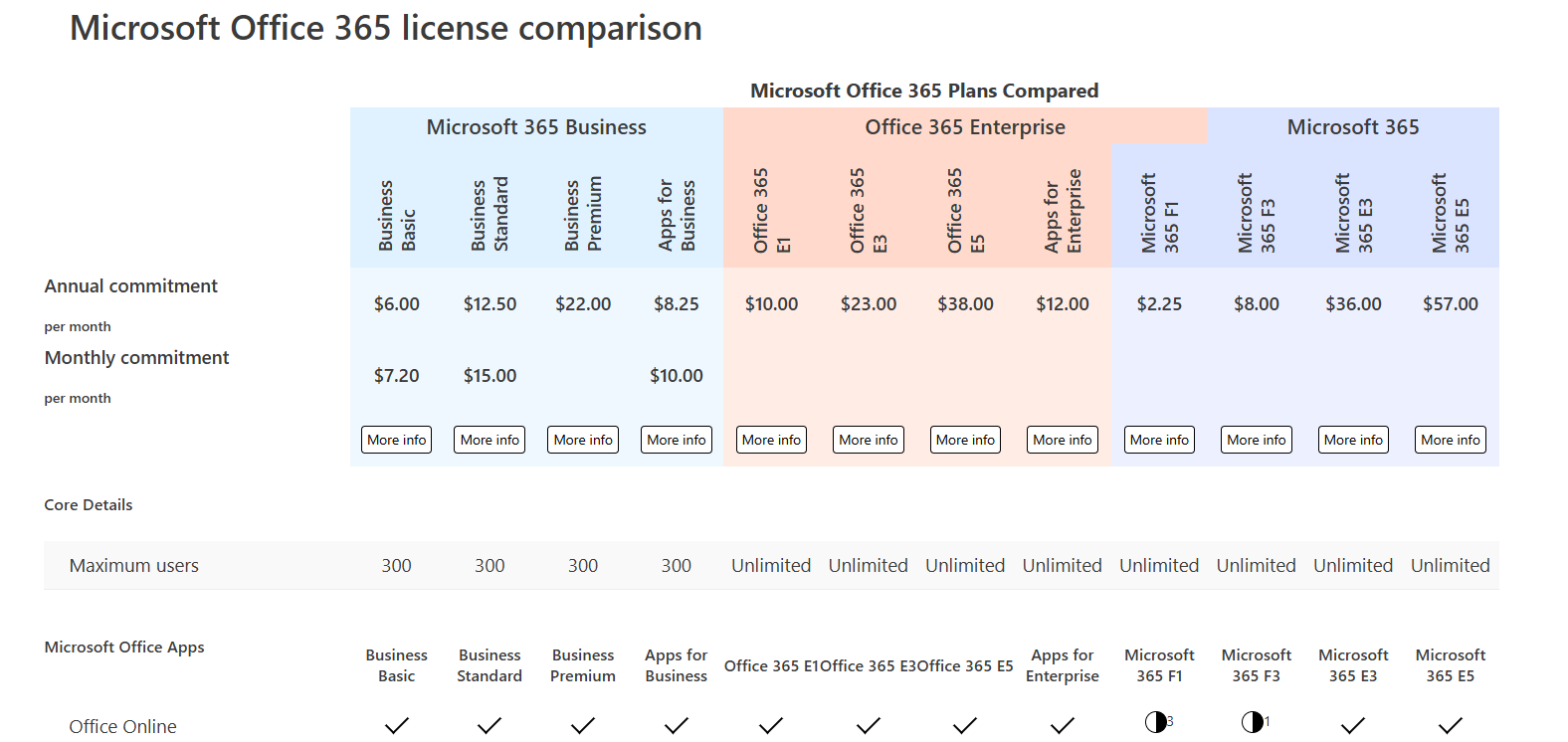Click the Microsoft 365 group header
This screenshot has height=742, width=1568.
[1353, 127]
